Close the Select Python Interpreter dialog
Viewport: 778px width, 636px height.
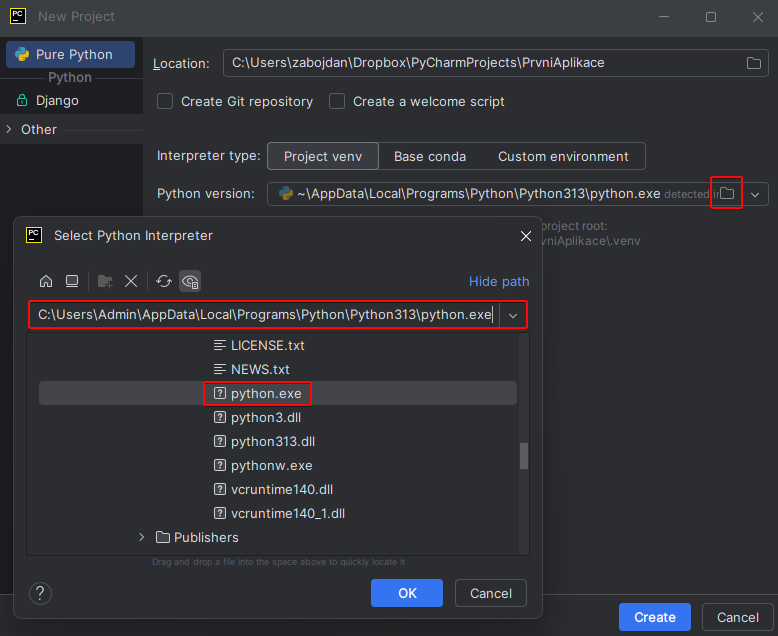click(526, 236)
